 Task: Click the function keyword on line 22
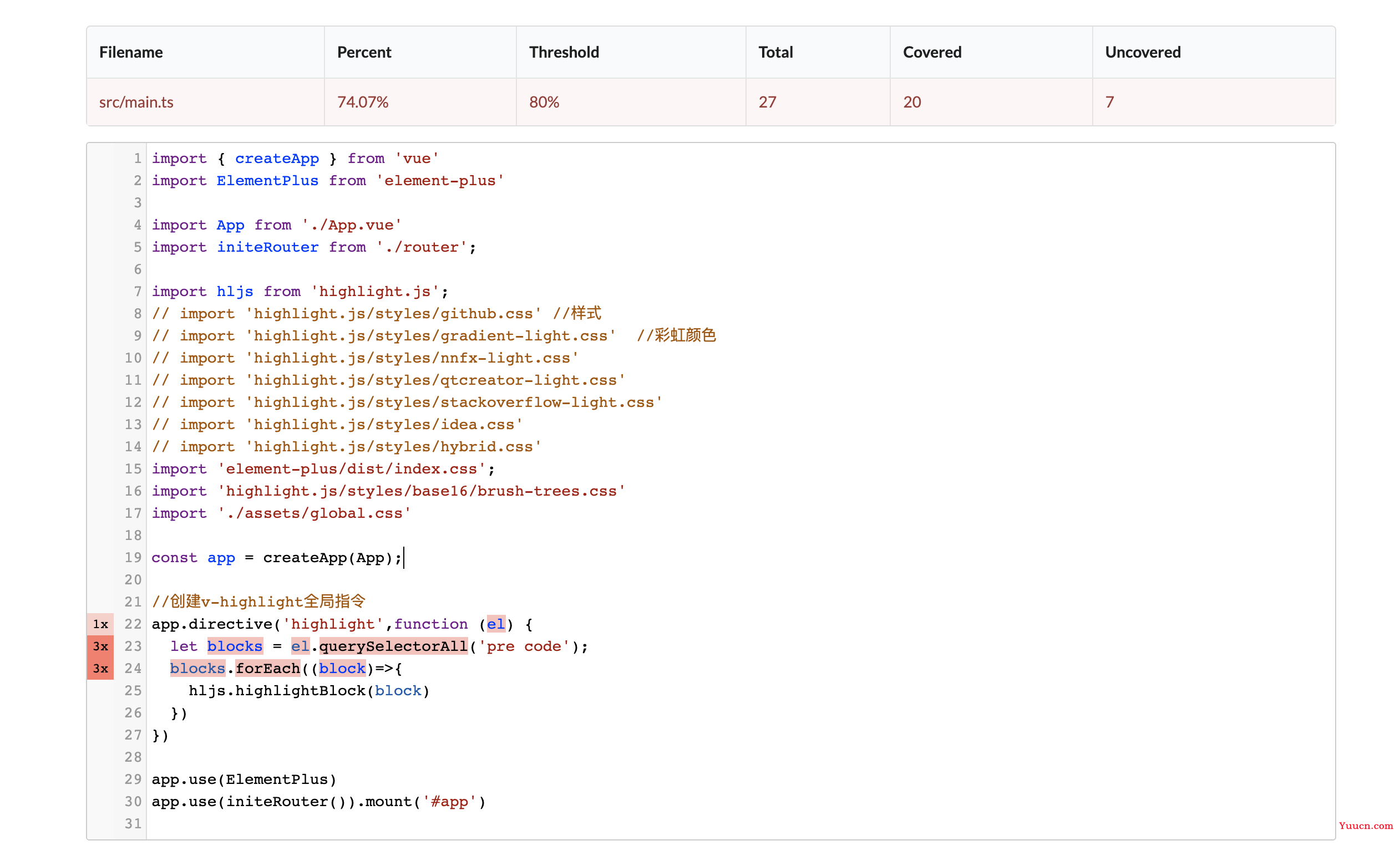coord(430,624)
